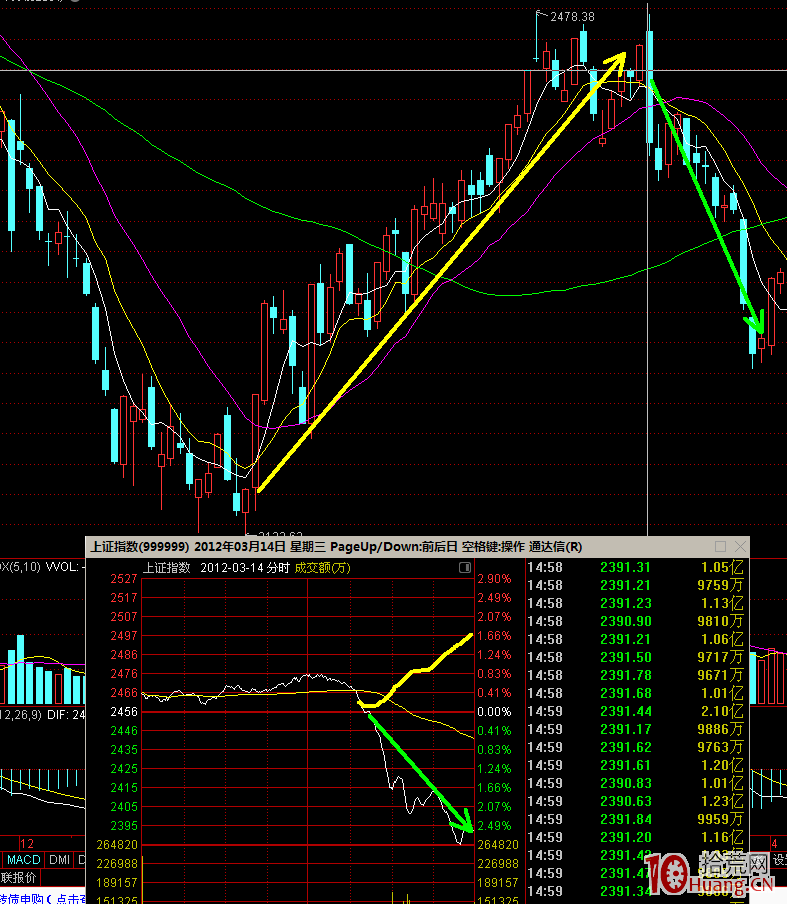
Task: Click the 2527 price axis label in popup
Action: [123, 579]
